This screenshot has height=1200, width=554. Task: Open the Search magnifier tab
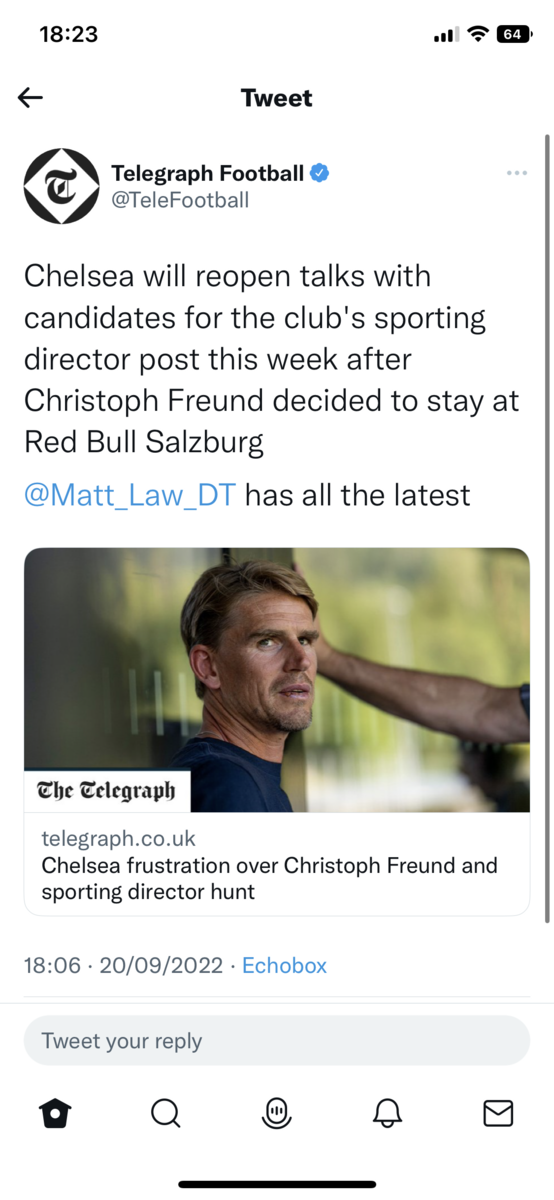[x=166, y=1112]
